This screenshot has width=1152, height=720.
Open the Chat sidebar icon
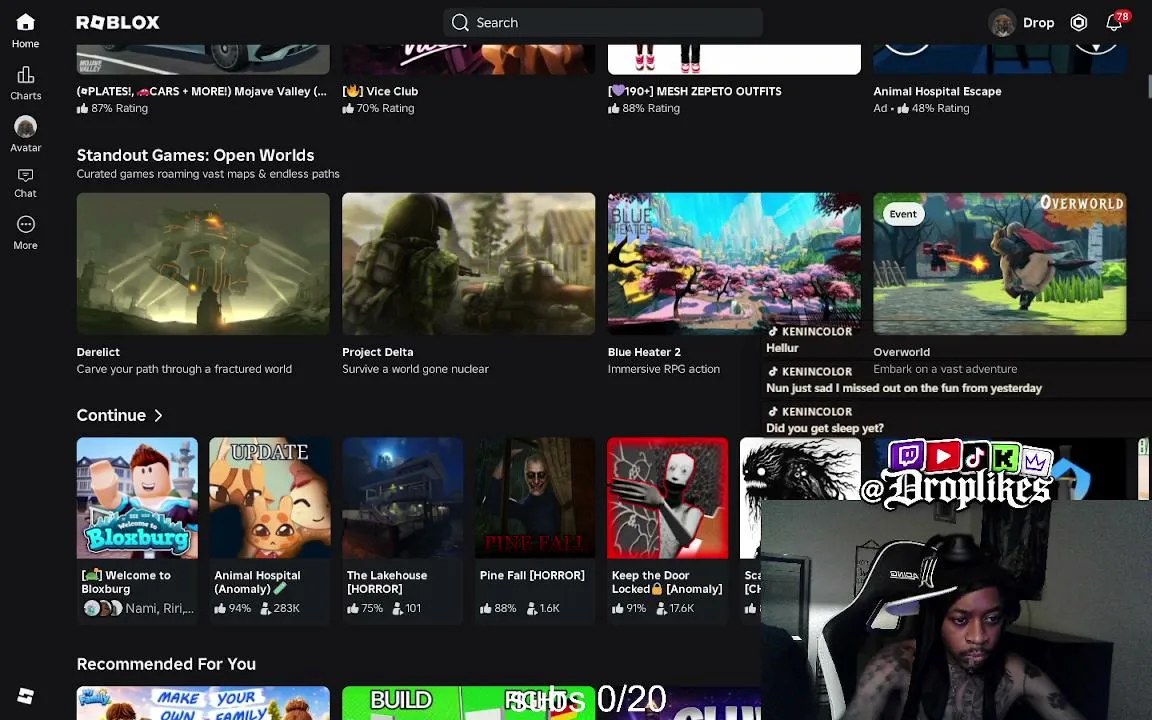(x=25, y=176)
